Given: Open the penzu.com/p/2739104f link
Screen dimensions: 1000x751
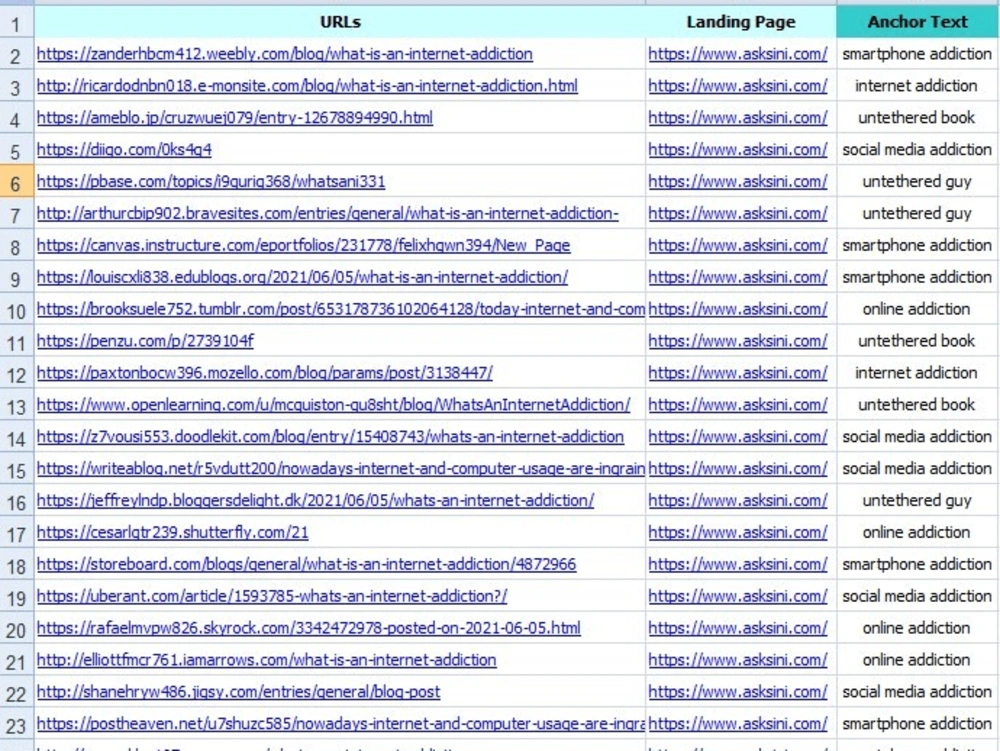Looking at the screenshot, I should [x=145, y=341].
